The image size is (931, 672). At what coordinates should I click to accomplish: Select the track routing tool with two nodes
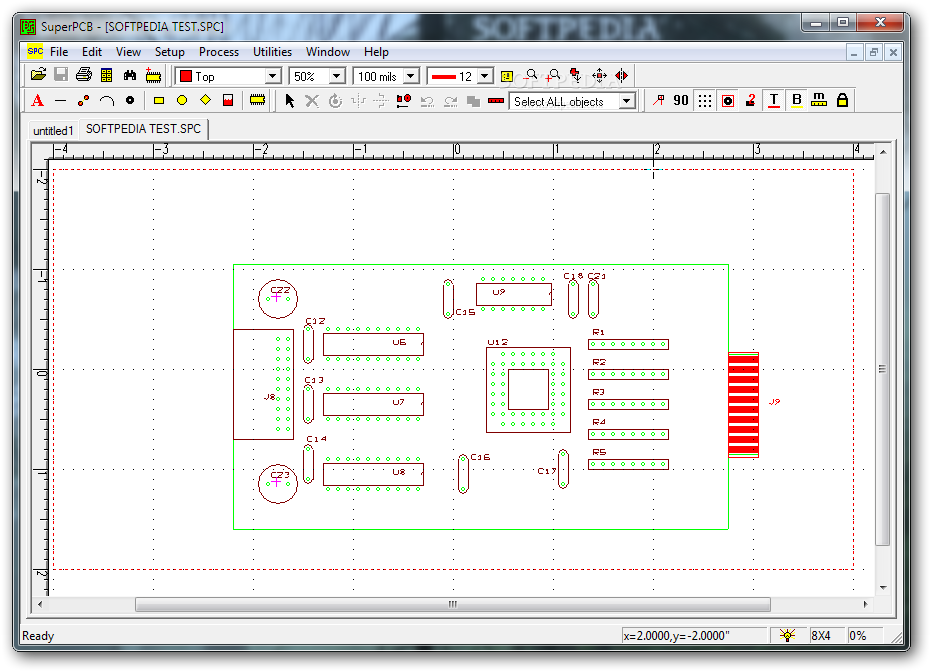(83, 100)
